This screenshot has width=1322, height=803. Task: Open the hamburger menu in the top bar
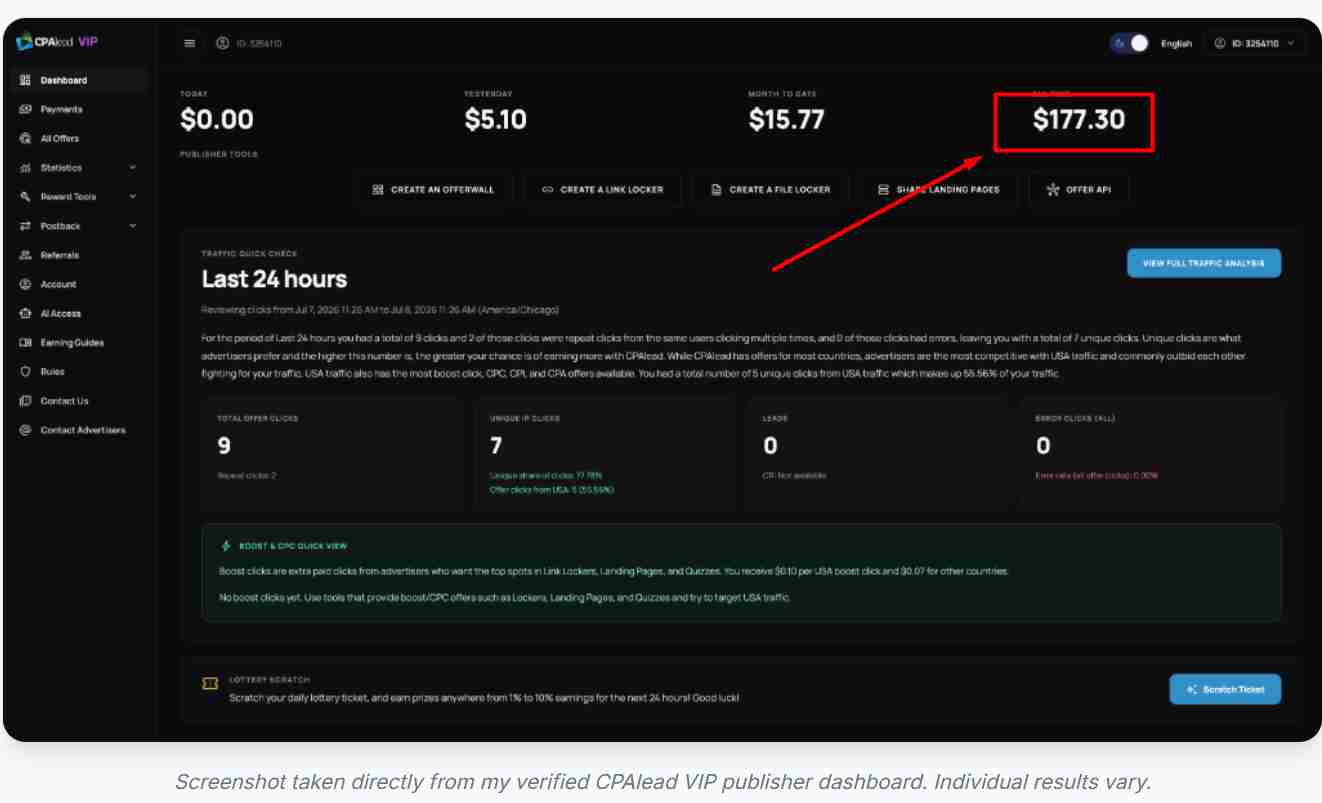pyautogui.click(x=190, y=43)
